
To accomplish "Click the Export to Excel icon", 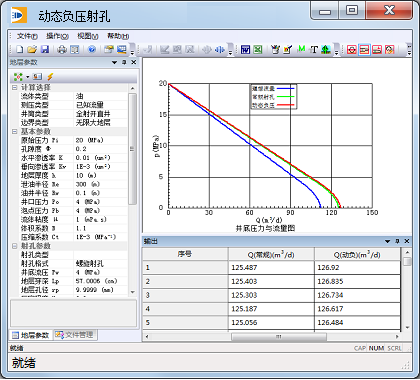I will (258, 50).
